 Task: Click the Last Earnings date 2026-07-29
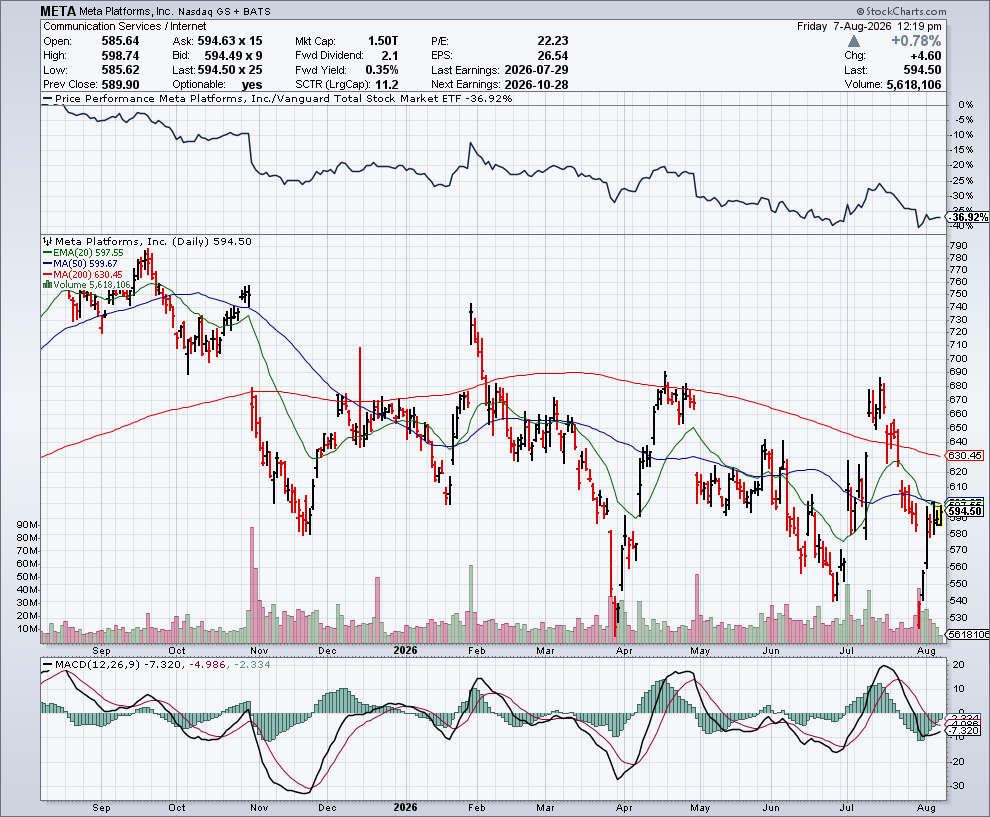537,70
